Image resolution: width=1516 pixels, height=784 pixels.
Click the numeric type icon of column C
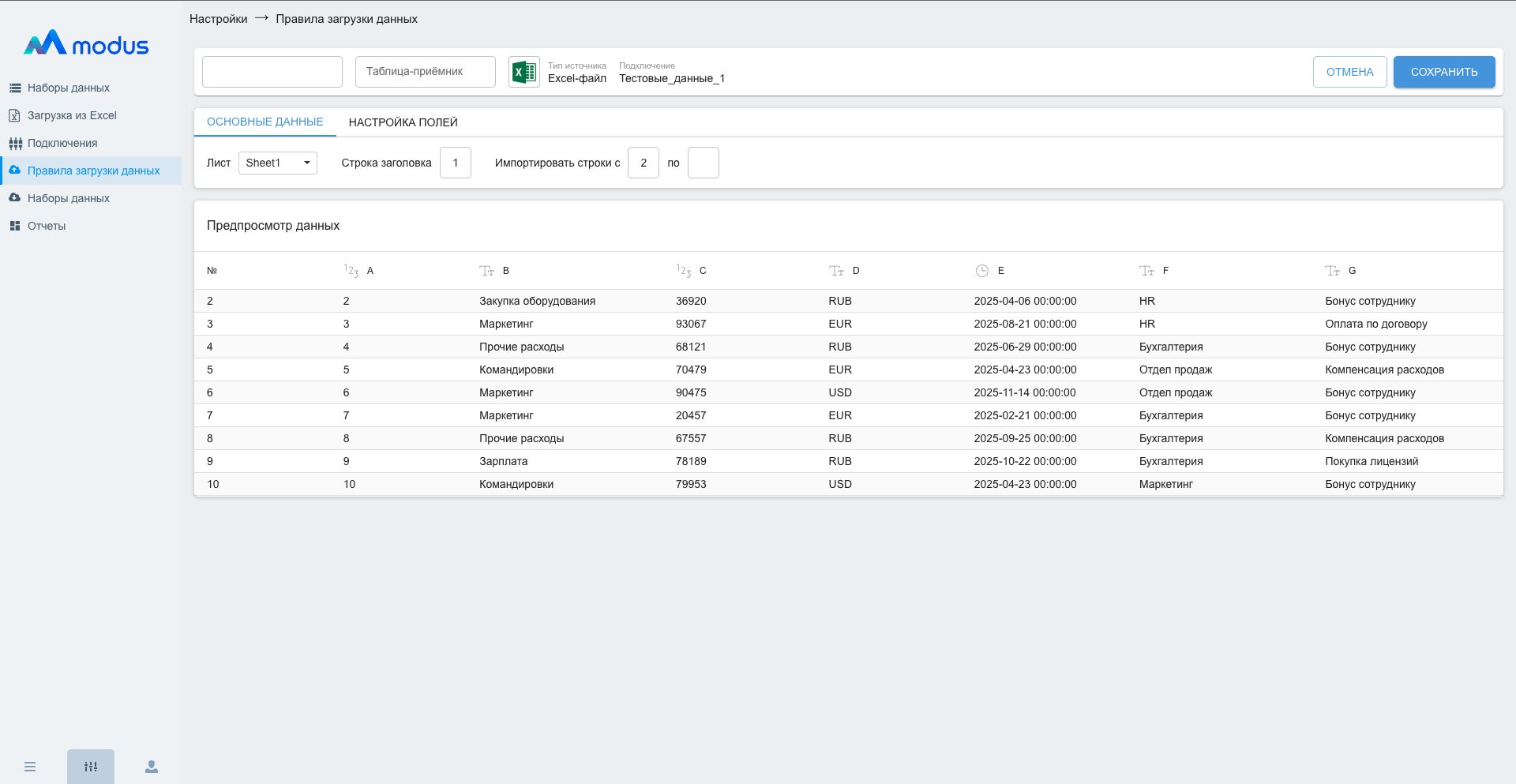(x=683, y=271)
